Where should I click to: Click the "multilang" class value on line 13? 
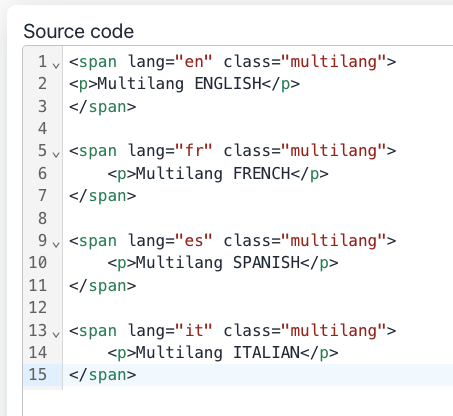click(334, 331)
